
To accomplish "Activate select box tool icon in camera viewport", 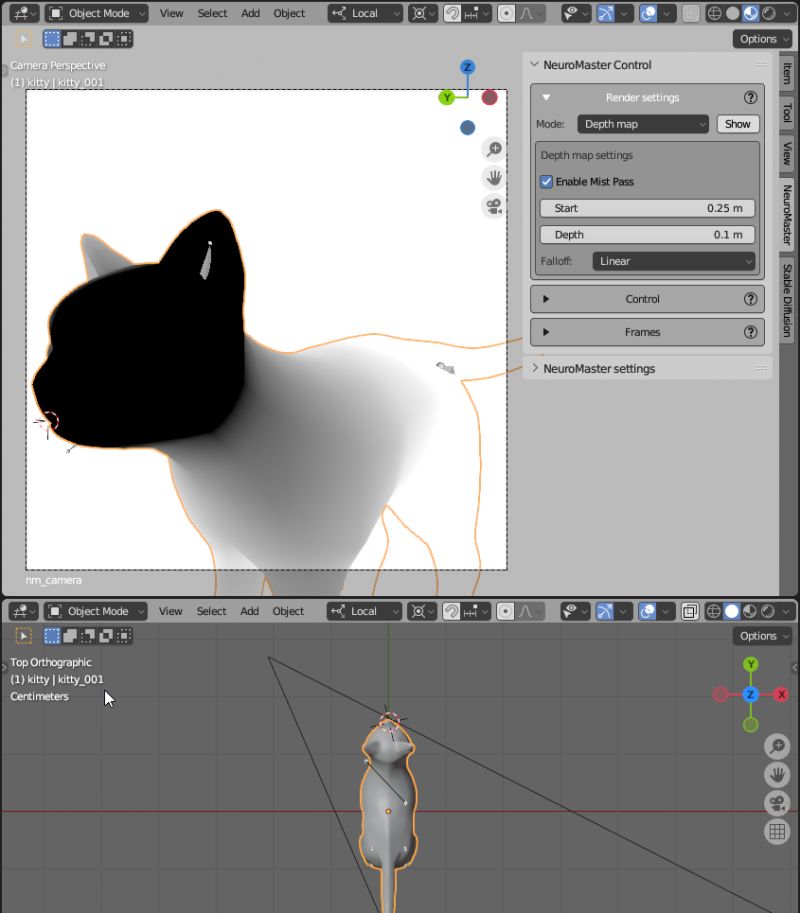I will (x=23, y=39).
